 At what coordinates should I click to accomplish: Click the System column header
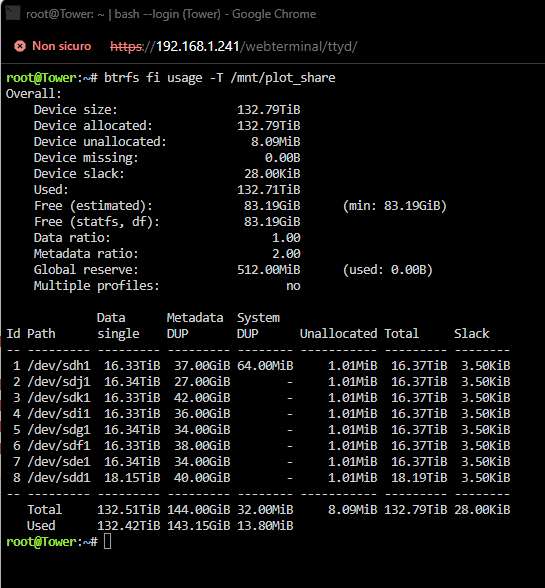(258, 318)
